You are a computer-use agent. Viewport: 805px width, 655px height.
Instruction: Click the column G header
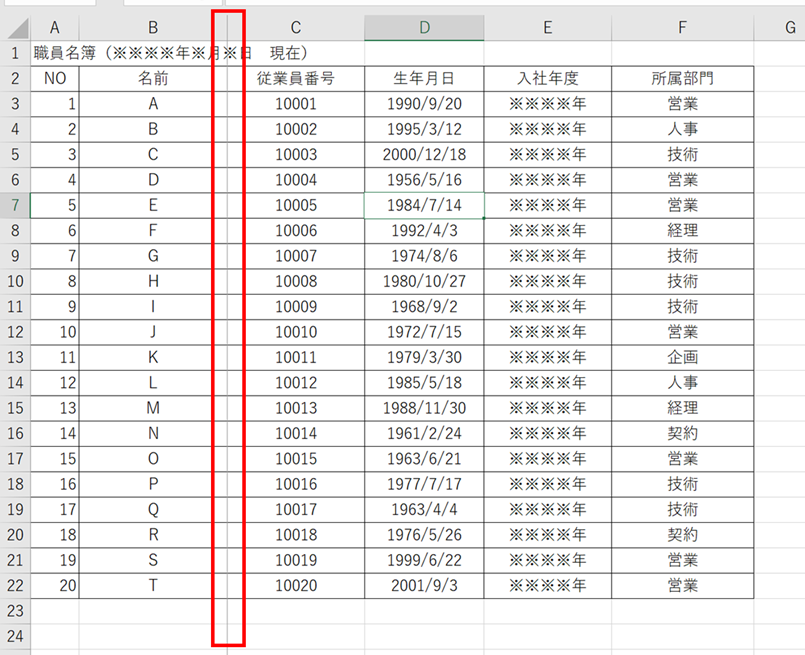point(788,28)
